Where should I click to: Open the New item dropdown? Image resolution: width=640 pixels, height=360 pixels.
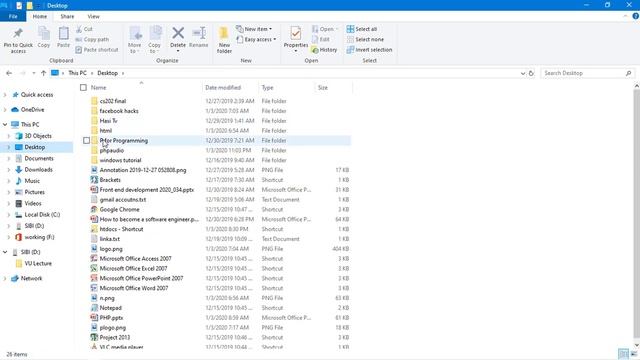click(254, 29)
